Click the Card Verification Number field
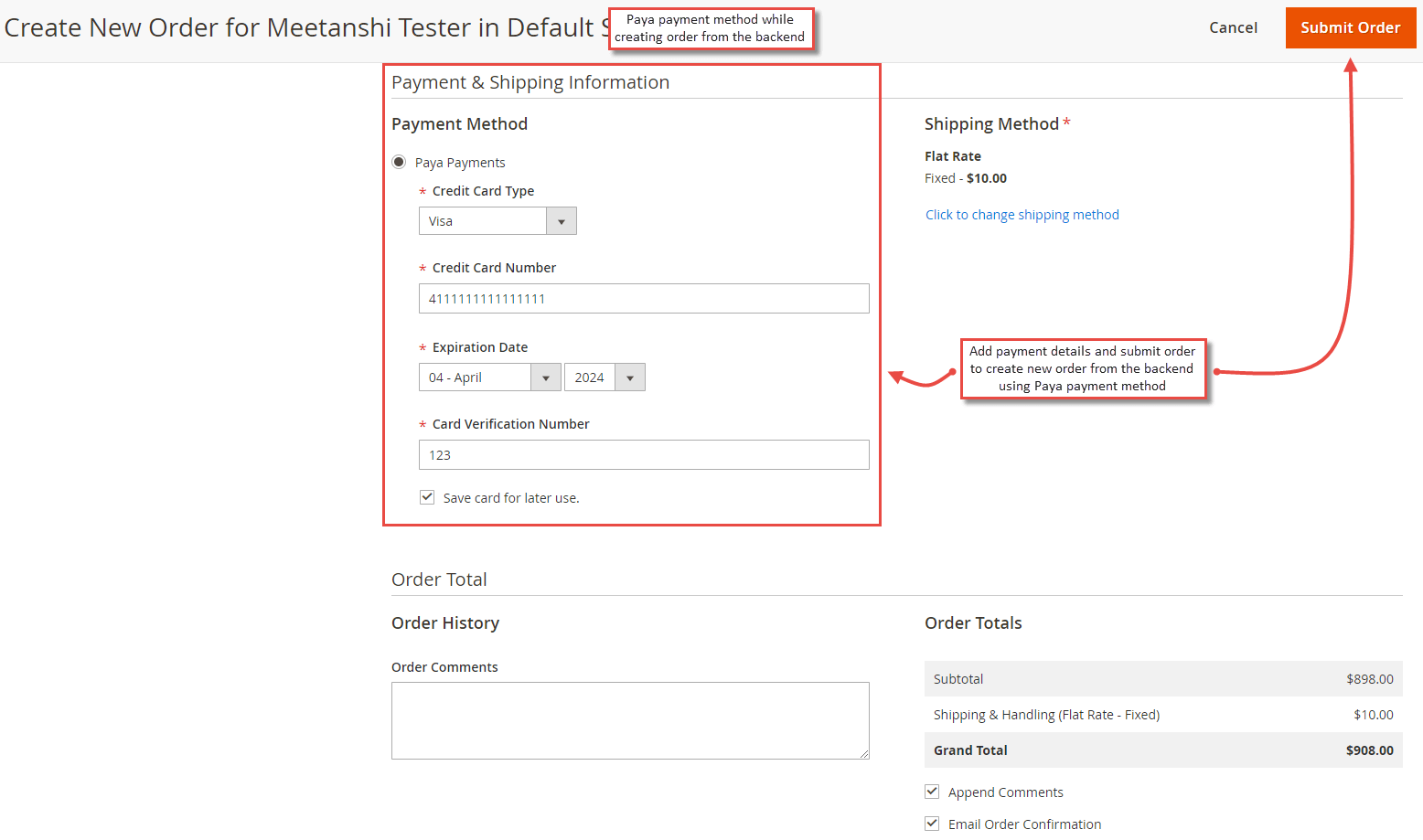 (644, 454)
